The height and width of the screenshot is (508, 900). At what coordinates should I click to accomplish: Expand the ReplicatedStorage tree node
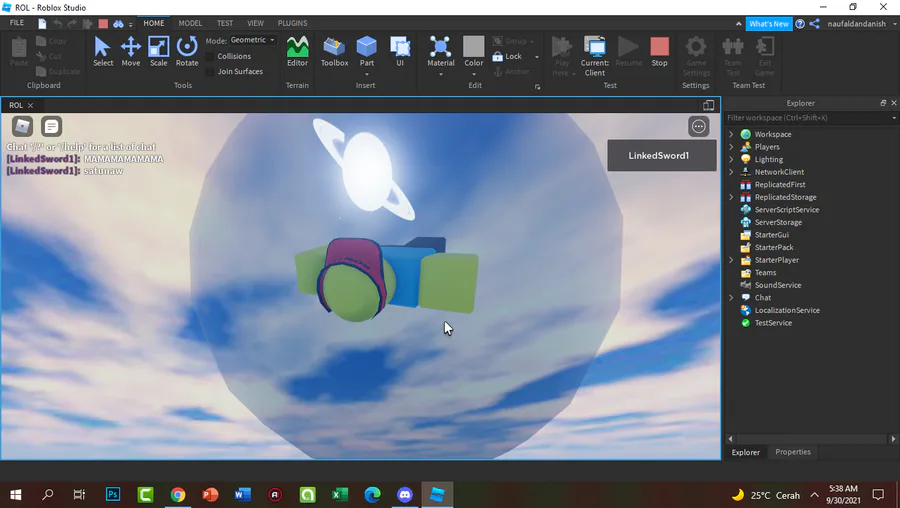click(731, 197)
